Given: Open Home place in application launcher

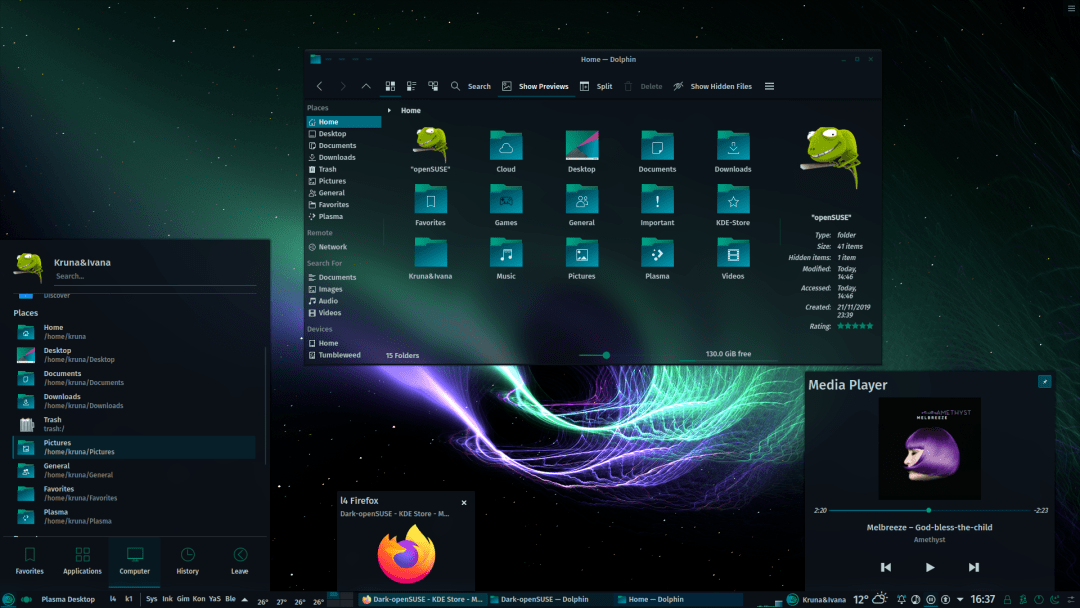Looking at the screenshot, I should [134, 332].
